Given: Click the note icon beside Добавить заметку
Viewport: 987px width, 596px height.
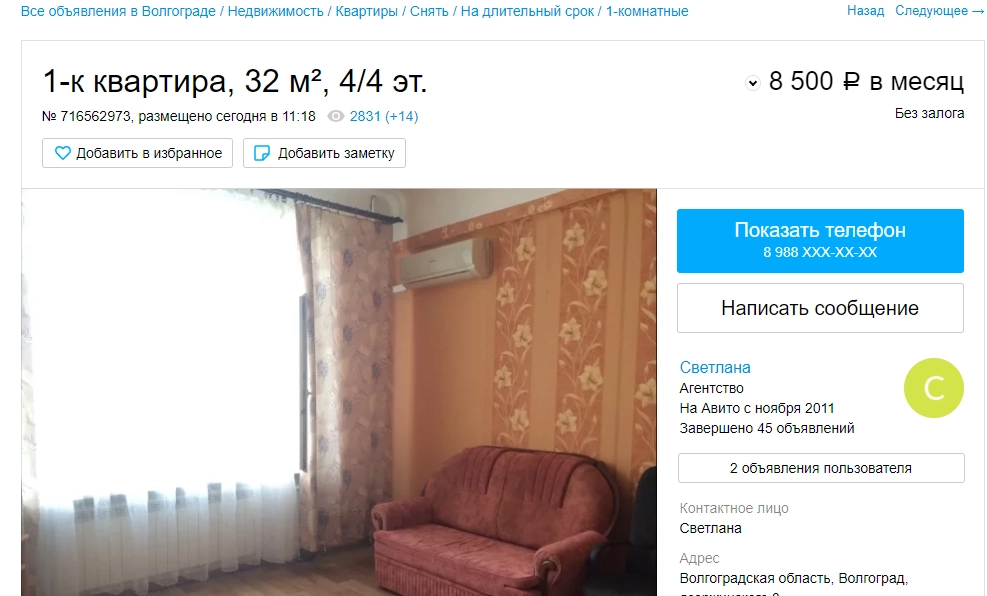Looking at the screenshot, I should [x=261, y=153].
